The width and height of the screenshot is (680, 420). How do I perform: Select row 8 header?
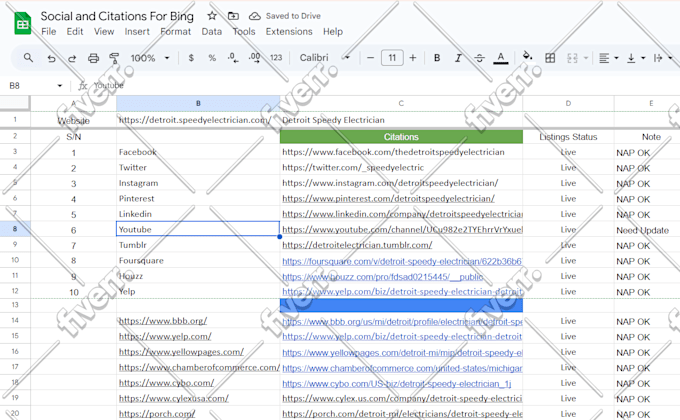[x=15, y=229]
